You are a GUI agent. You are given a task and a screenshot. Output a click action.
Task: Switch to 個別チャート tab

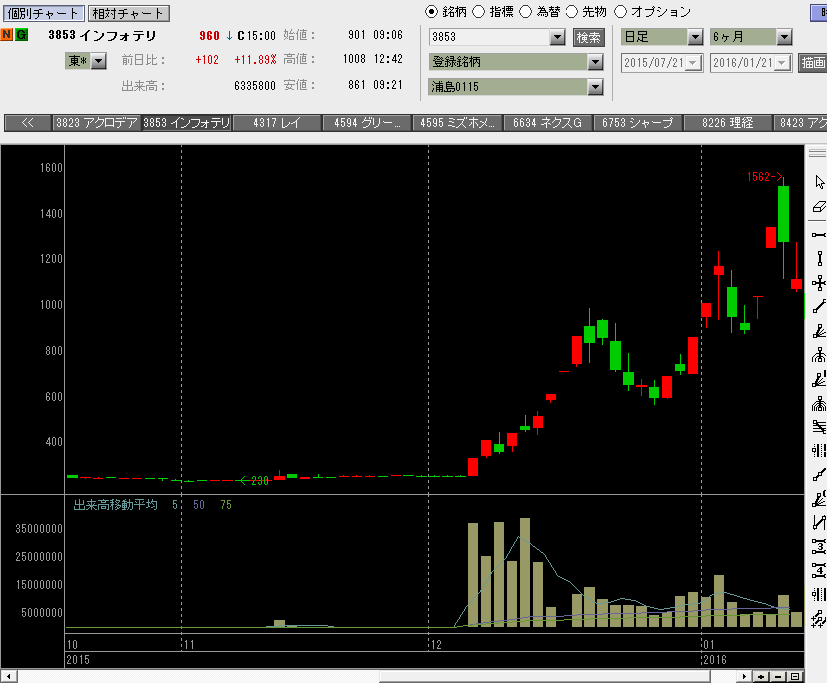(43, 13)
